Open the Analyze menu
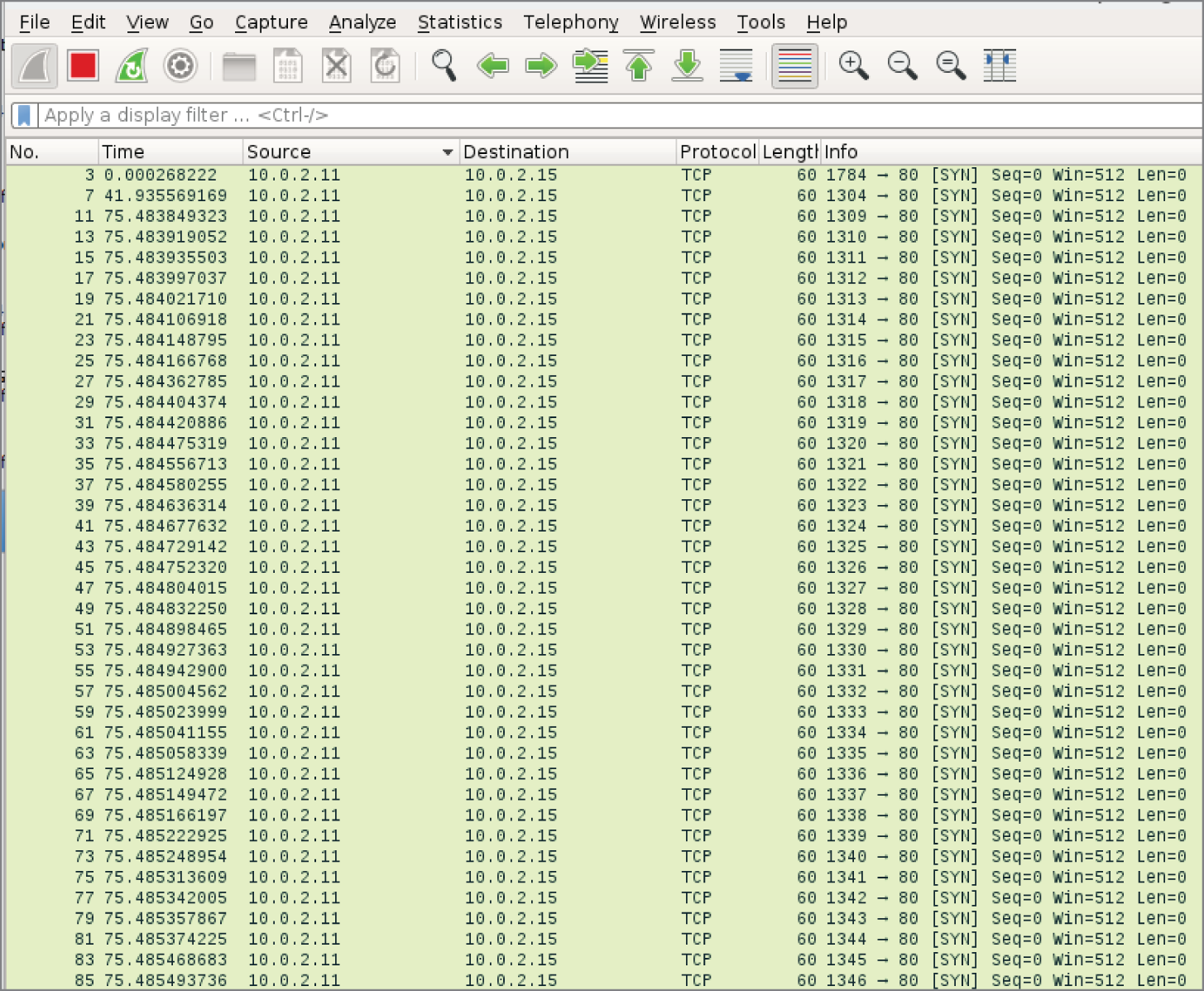This screenshot has height=991, width=1204. coord(362,22)
